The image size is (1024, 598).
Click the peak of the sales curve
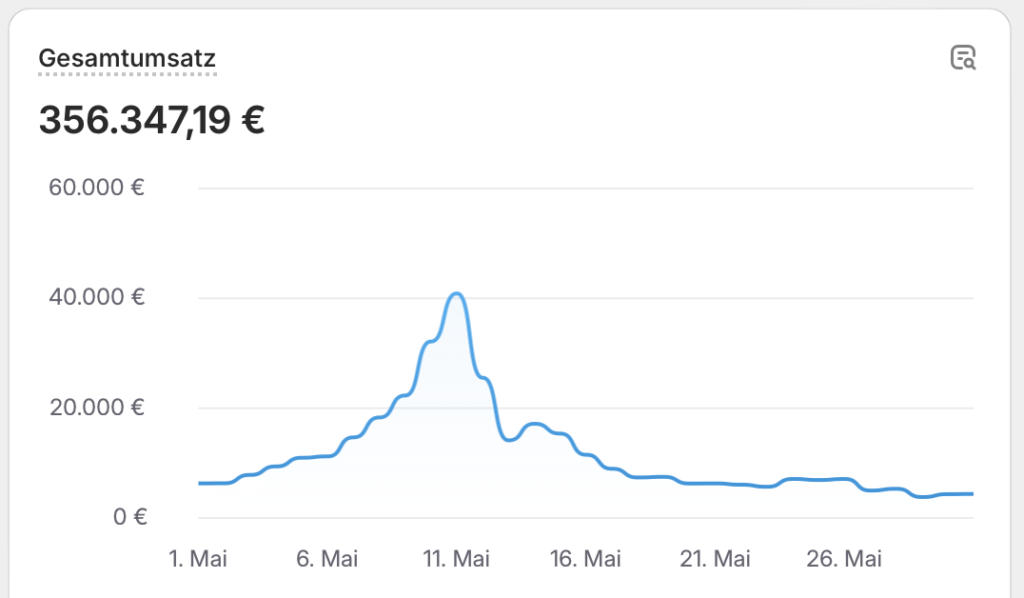pyautogui.click(x=456, y=294)
